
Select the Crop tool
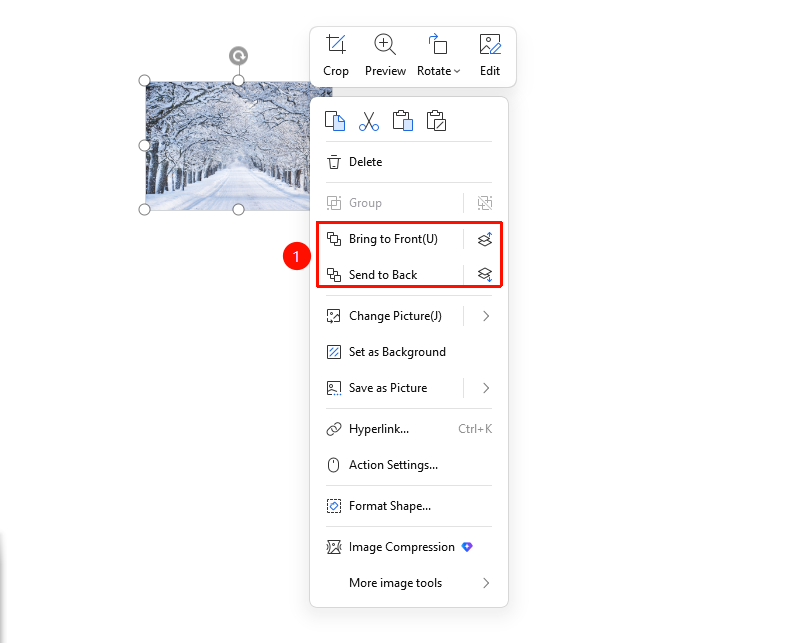click(336, 56)
